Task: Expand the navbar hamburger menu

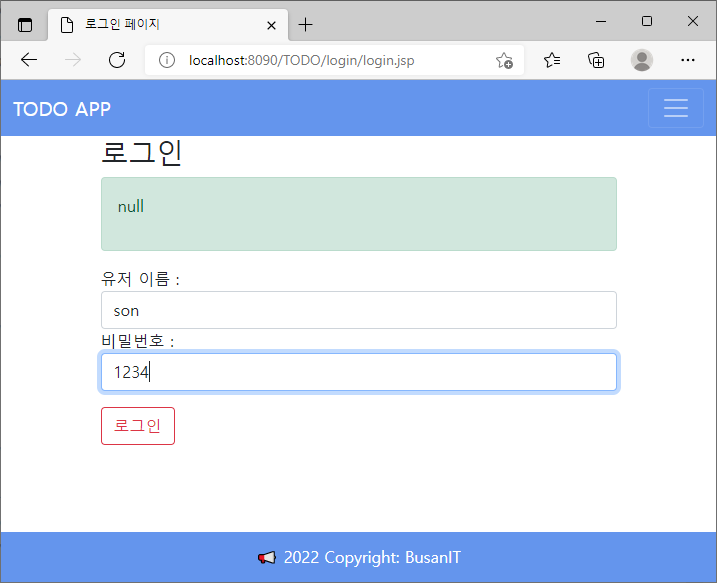Action: (x=676, y=108)
